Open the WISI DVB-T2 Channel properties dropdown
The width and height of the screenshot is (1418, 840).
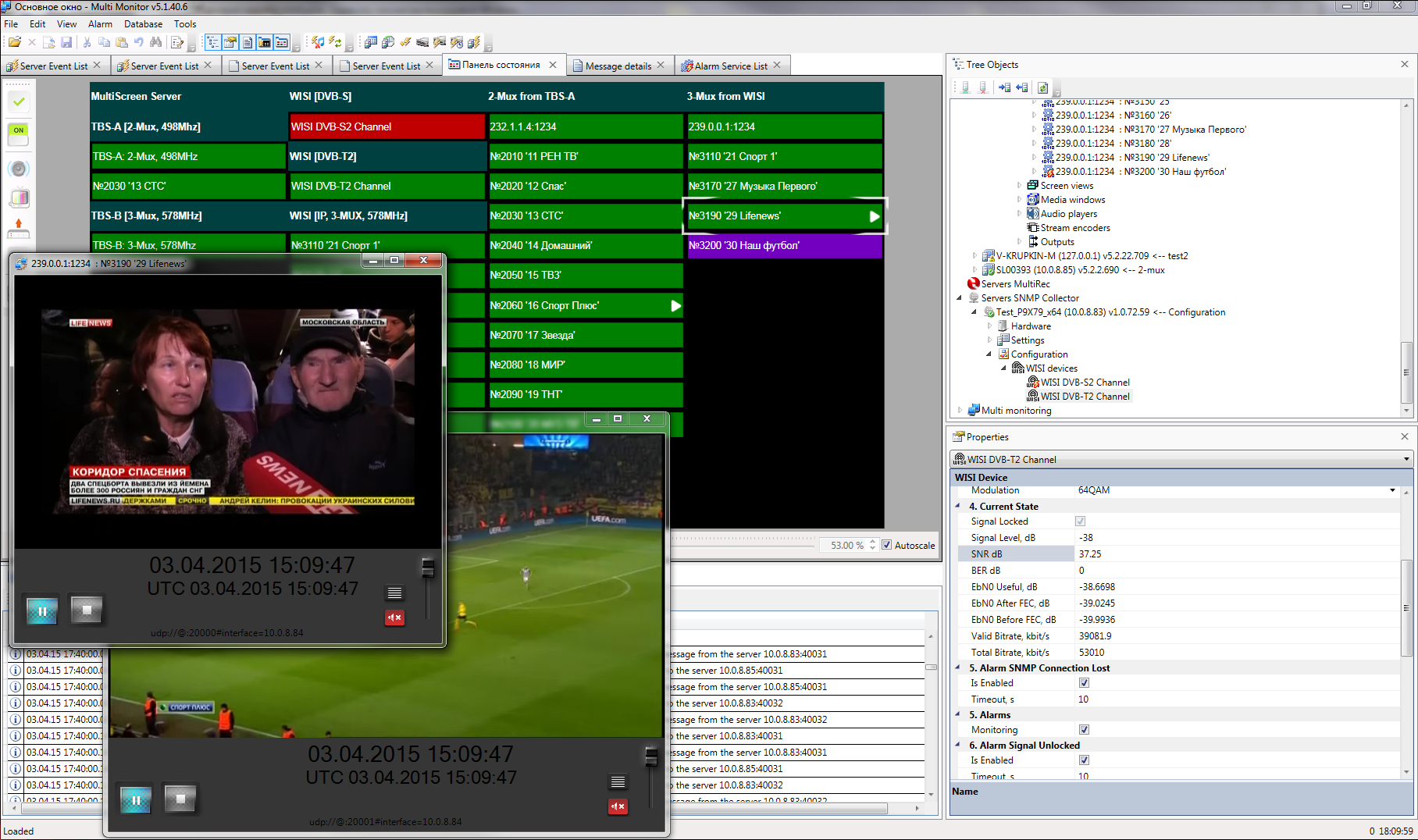click(x=1406, y=459)
